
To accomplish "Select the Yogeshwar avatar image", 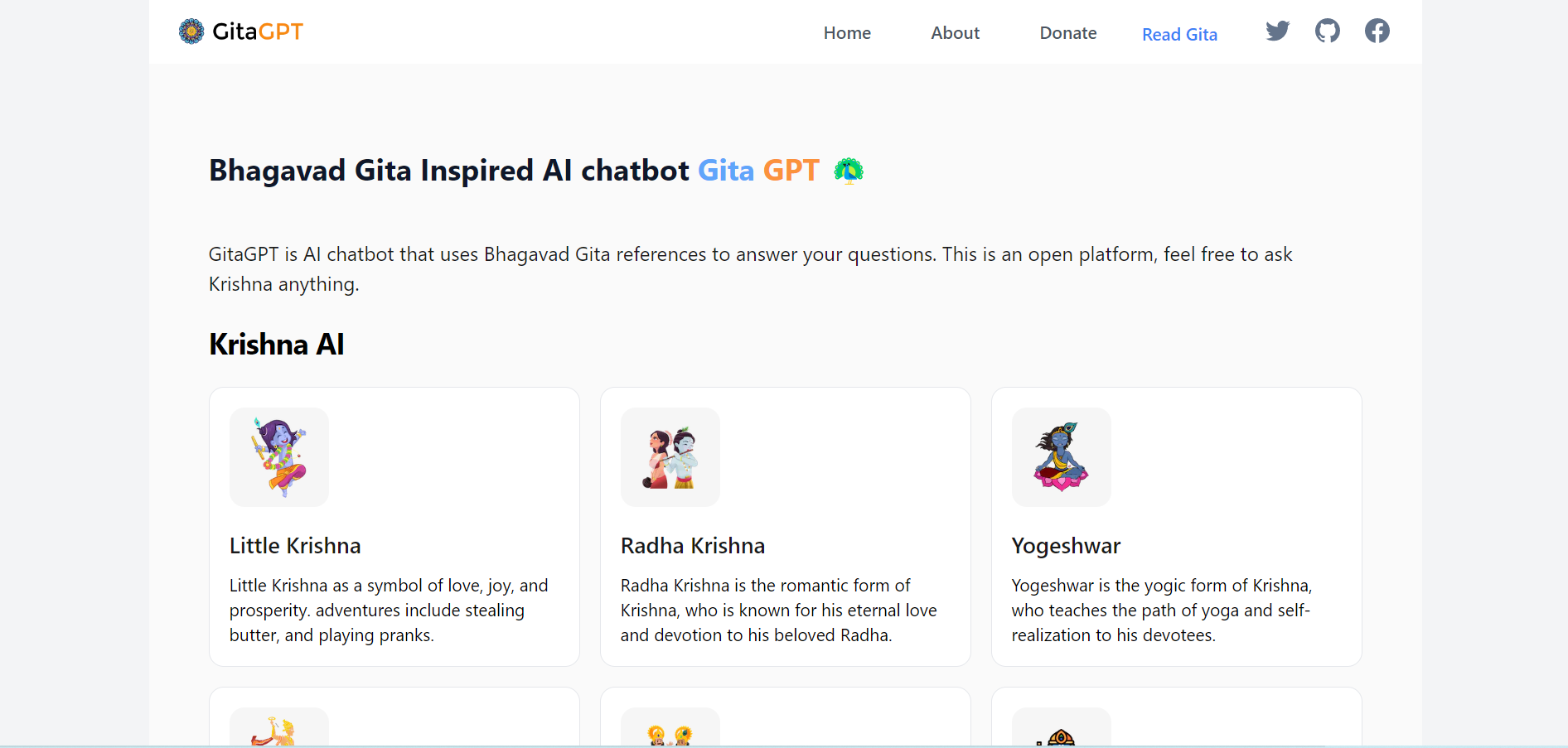I will (1062, 457).
